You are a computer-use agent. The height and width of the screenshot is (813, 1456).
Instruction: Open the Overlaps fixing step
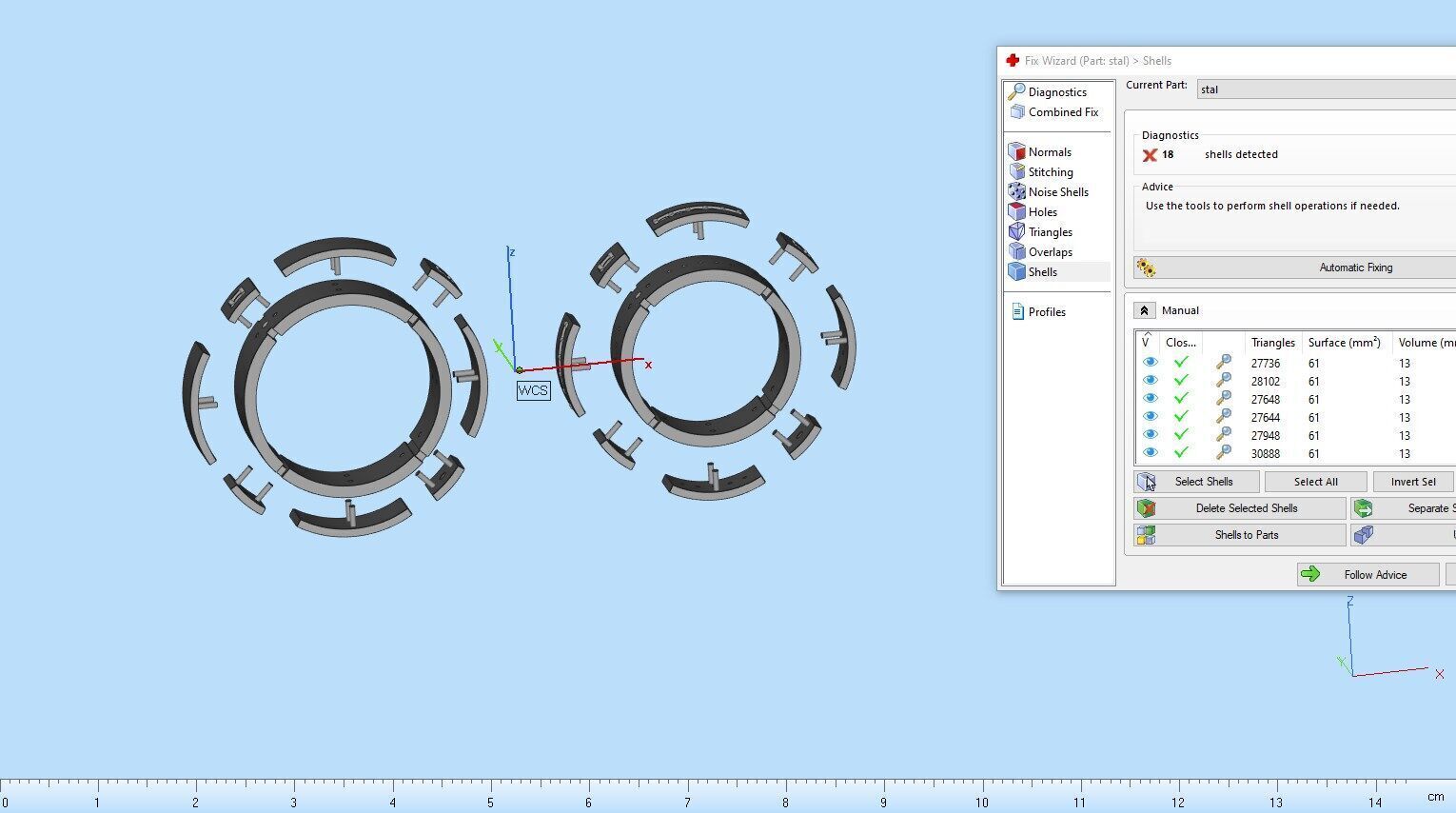1051,252
